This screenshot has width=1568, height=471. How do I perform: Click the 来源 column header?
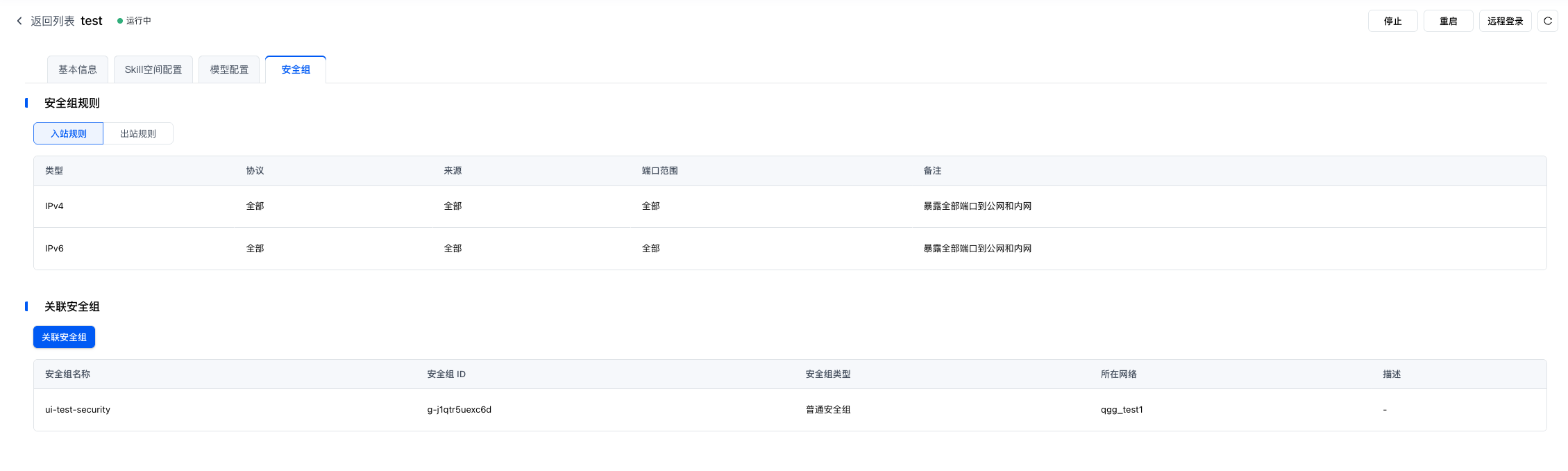click(x=453, y=171)
